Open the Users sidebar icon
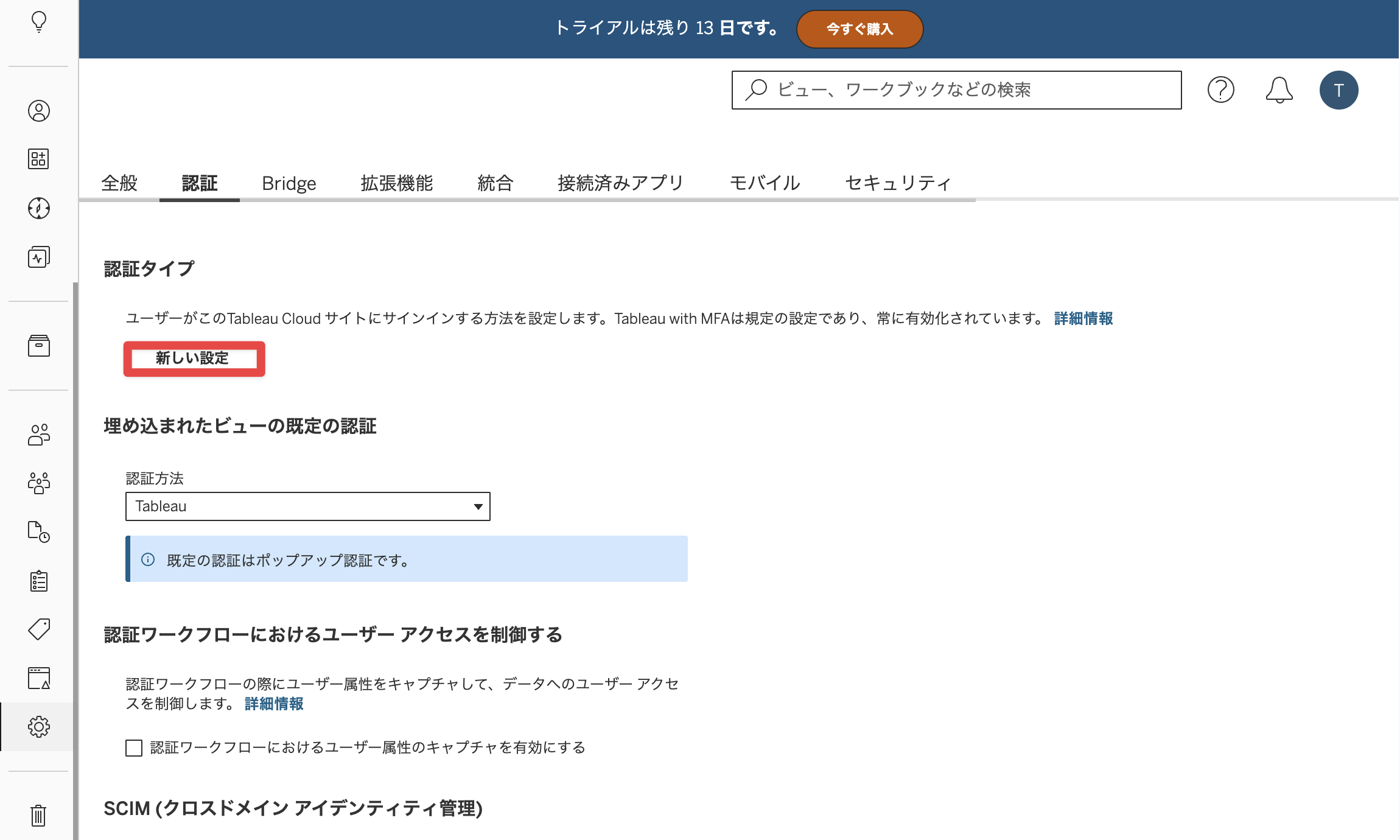This screenshot has width=1400, height=840. 39,435
